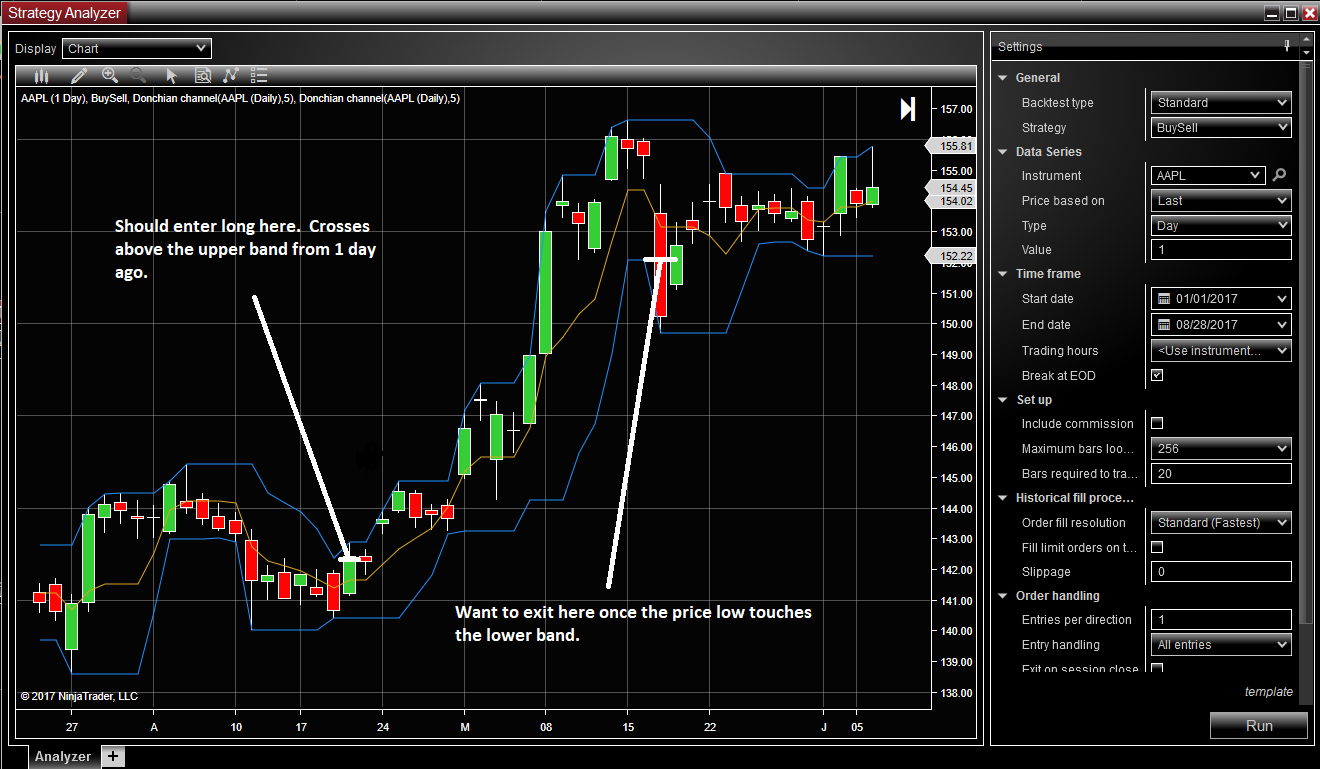Open the Price based on dropdown
Viewport: 1320px width, 769px height.
[x=1221, y=200]
